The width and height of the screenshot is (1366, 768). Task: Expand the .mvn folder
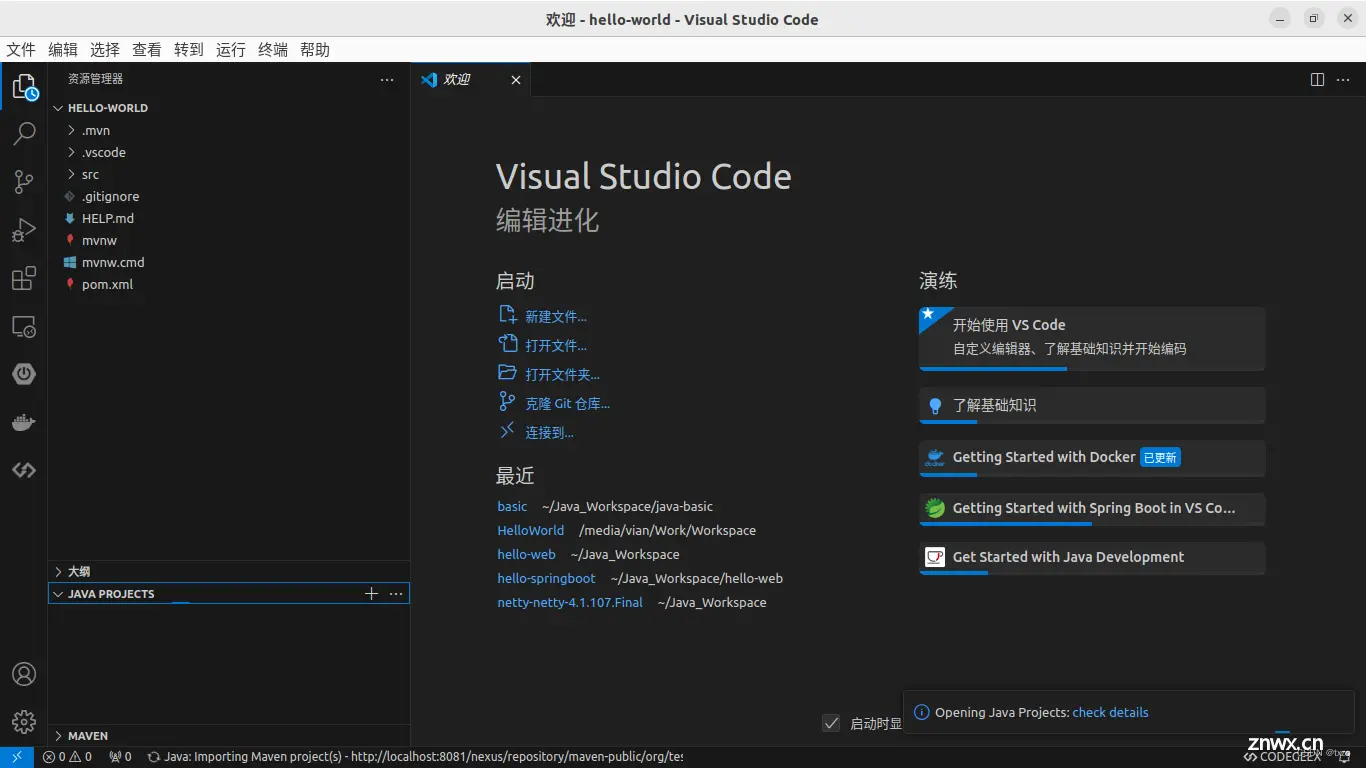pyautogui.click(x=229, y=131)
